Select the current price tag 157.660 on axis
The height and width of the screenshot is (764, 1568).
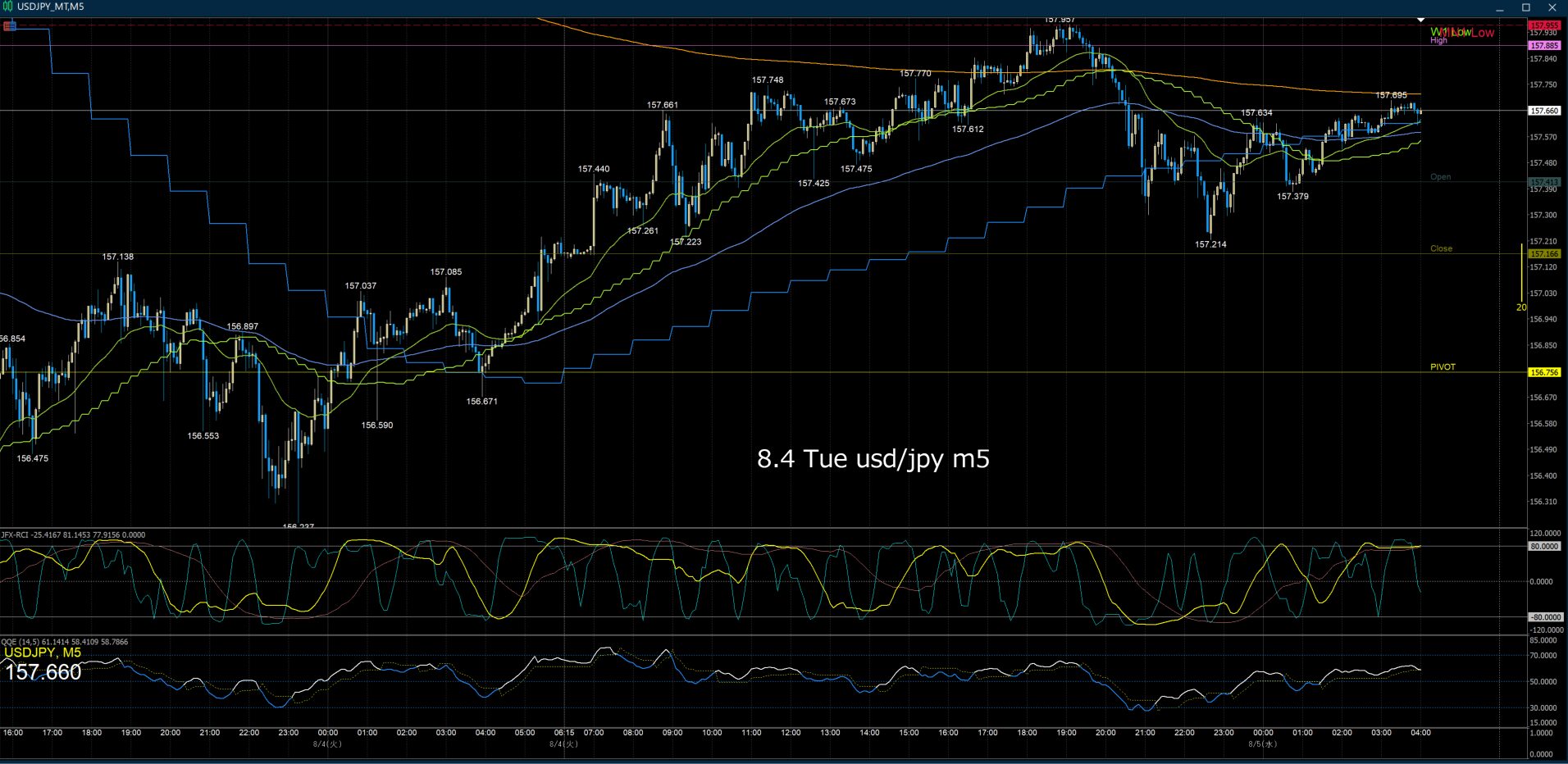[1544, 111]
